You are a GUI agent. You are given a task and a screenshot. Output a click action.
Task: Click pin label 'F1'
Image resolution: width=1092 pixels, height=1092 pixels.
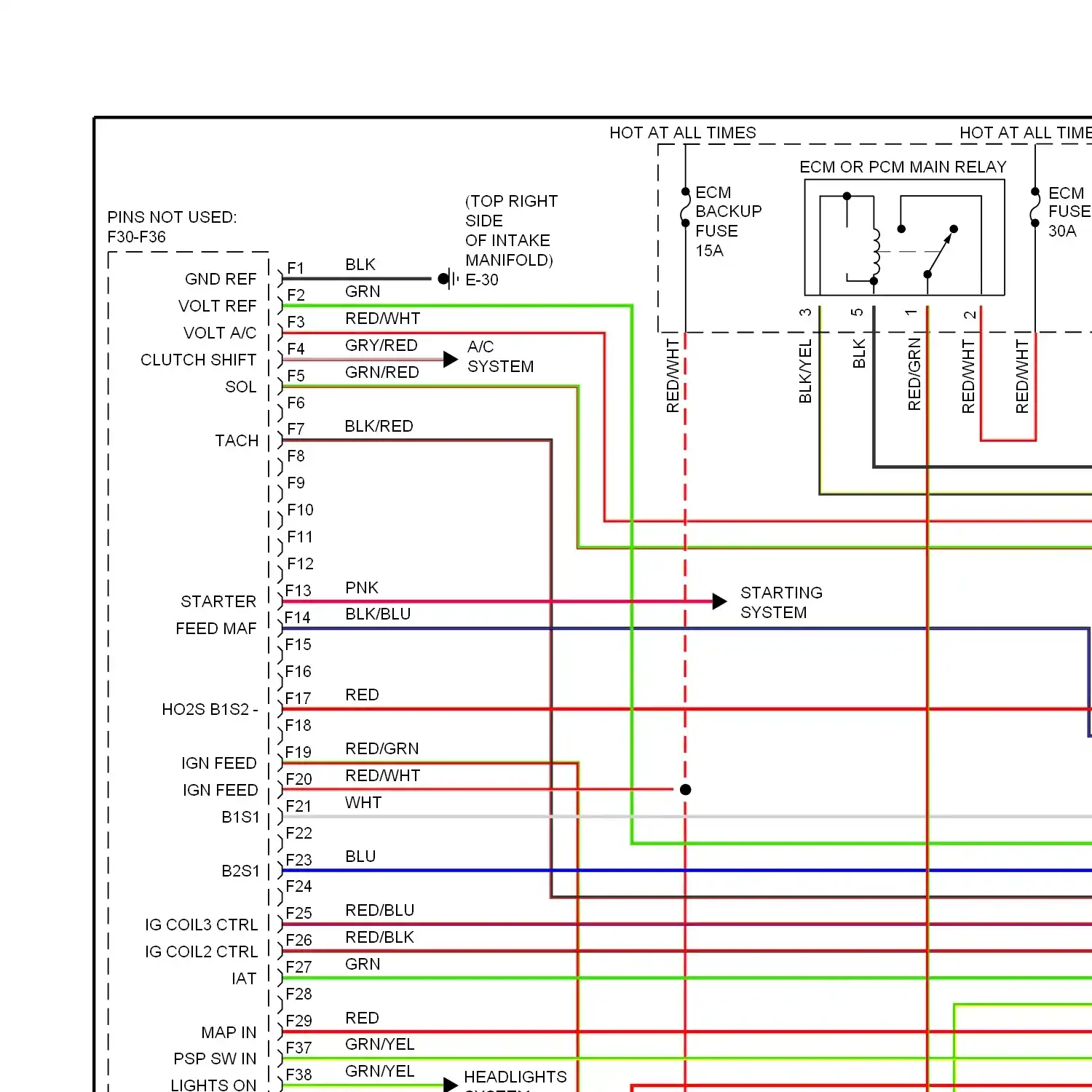pos(296,268)
